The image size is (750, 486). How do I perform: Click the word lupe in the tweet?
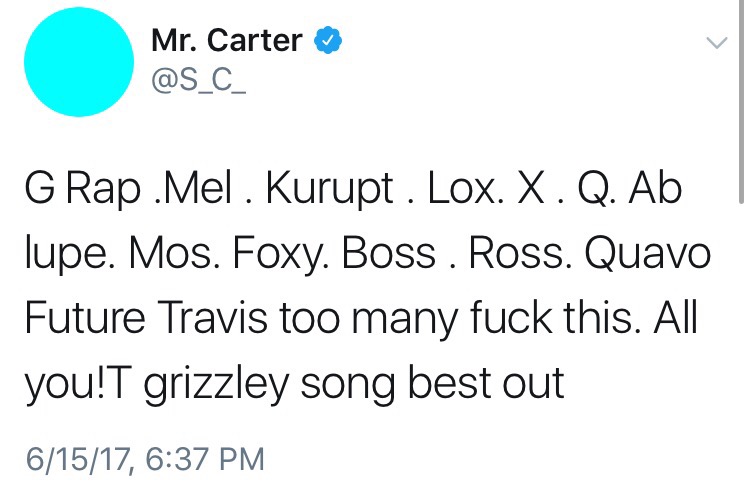pyautogui.click(x=66, y=256)
